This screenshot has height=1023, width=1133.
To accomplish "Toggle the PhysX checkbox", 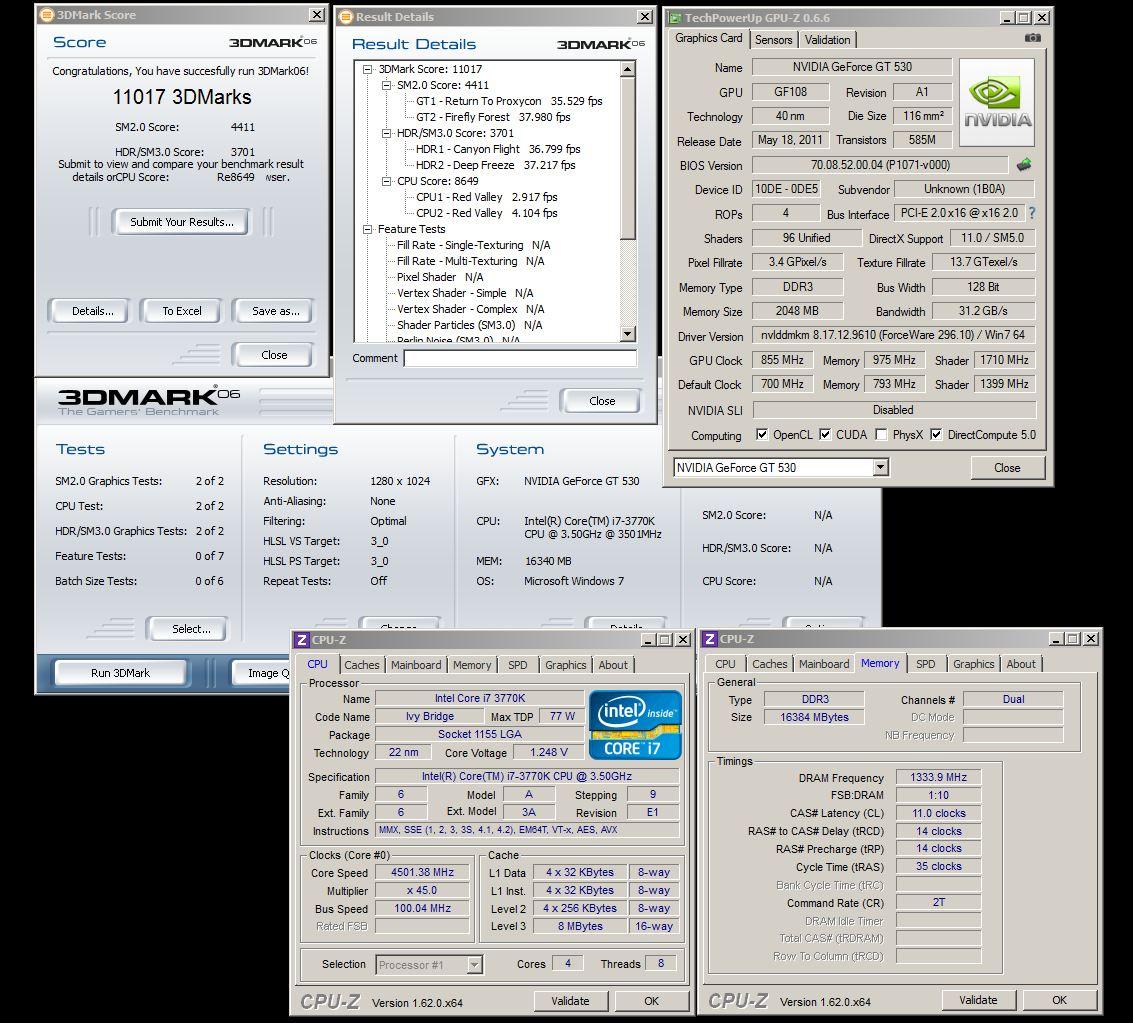I will click(881, 434).
